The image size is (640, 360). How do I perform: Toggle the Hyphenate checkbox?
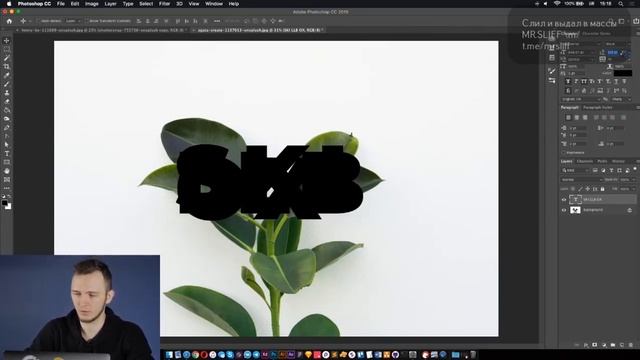click(x=564, y=153)
